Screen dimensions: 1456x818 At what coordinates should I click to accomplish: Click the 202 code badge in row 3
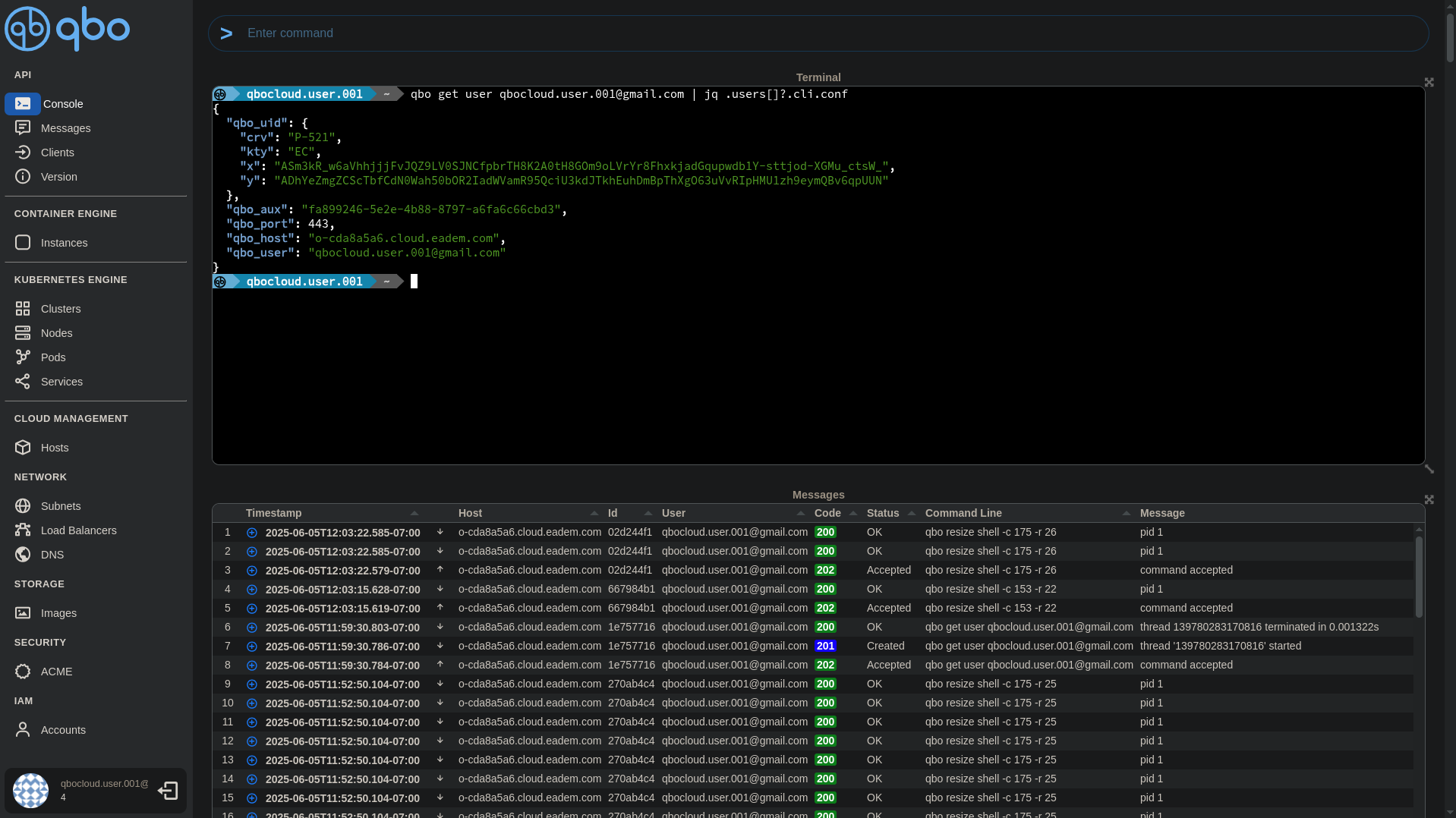[825, 571]
